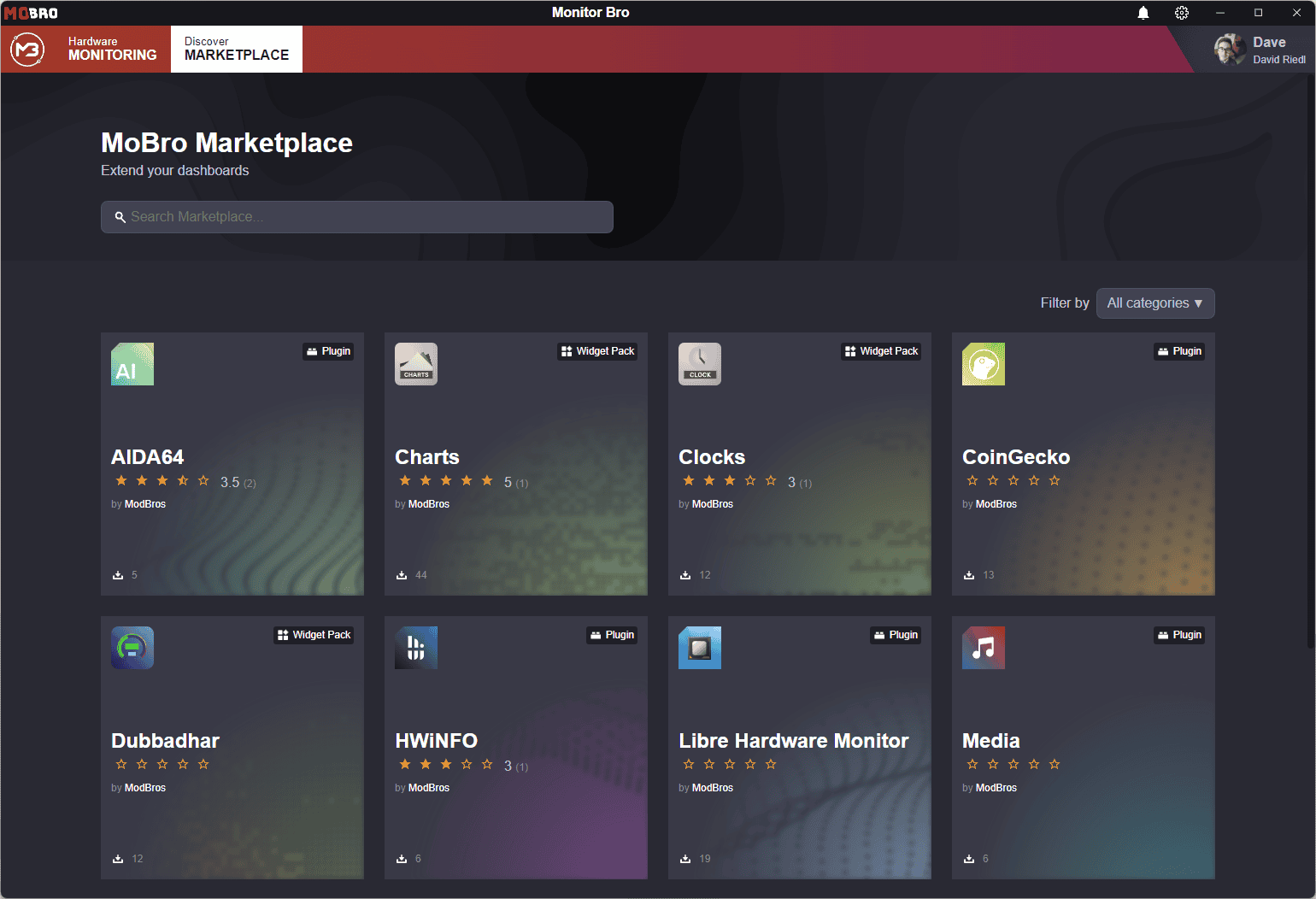Viewport: 1316px width, 899px height.
Task: Click ModBros author under AIDA64
Action: pyautogui.click(x=145, y=504)
